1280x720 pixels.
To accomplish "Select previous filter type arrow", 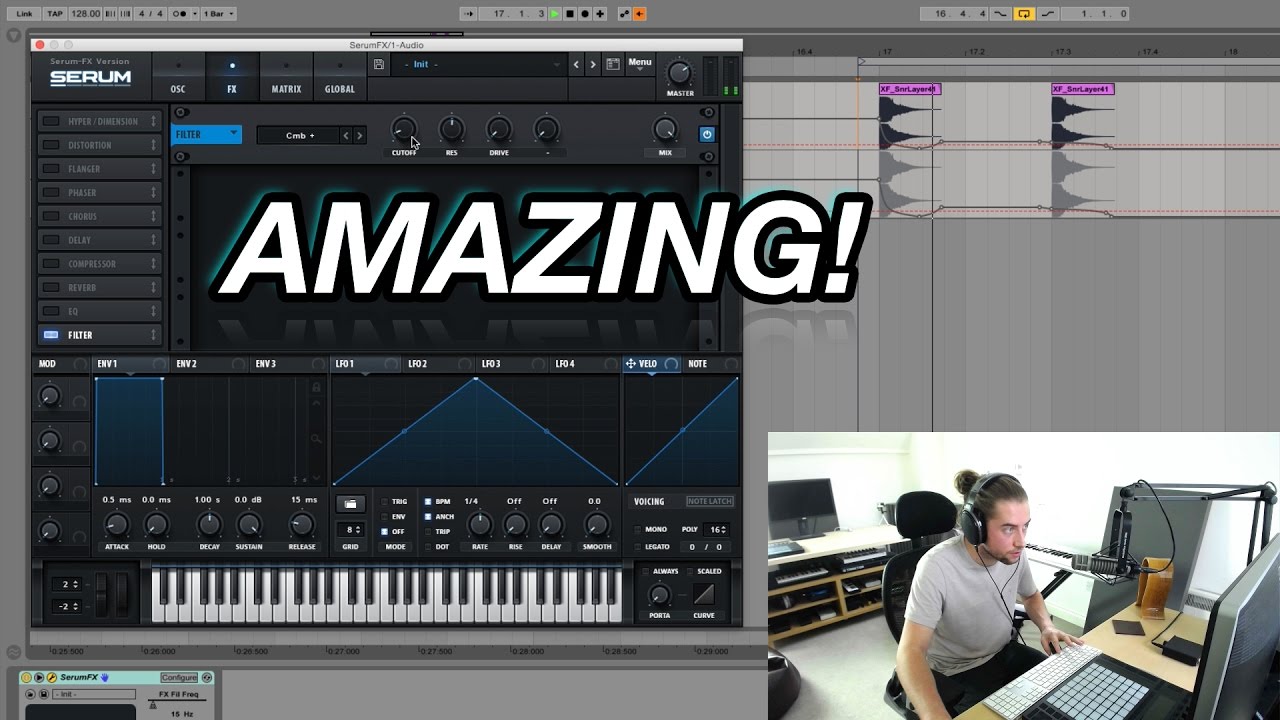I will (x=346, y=135).
